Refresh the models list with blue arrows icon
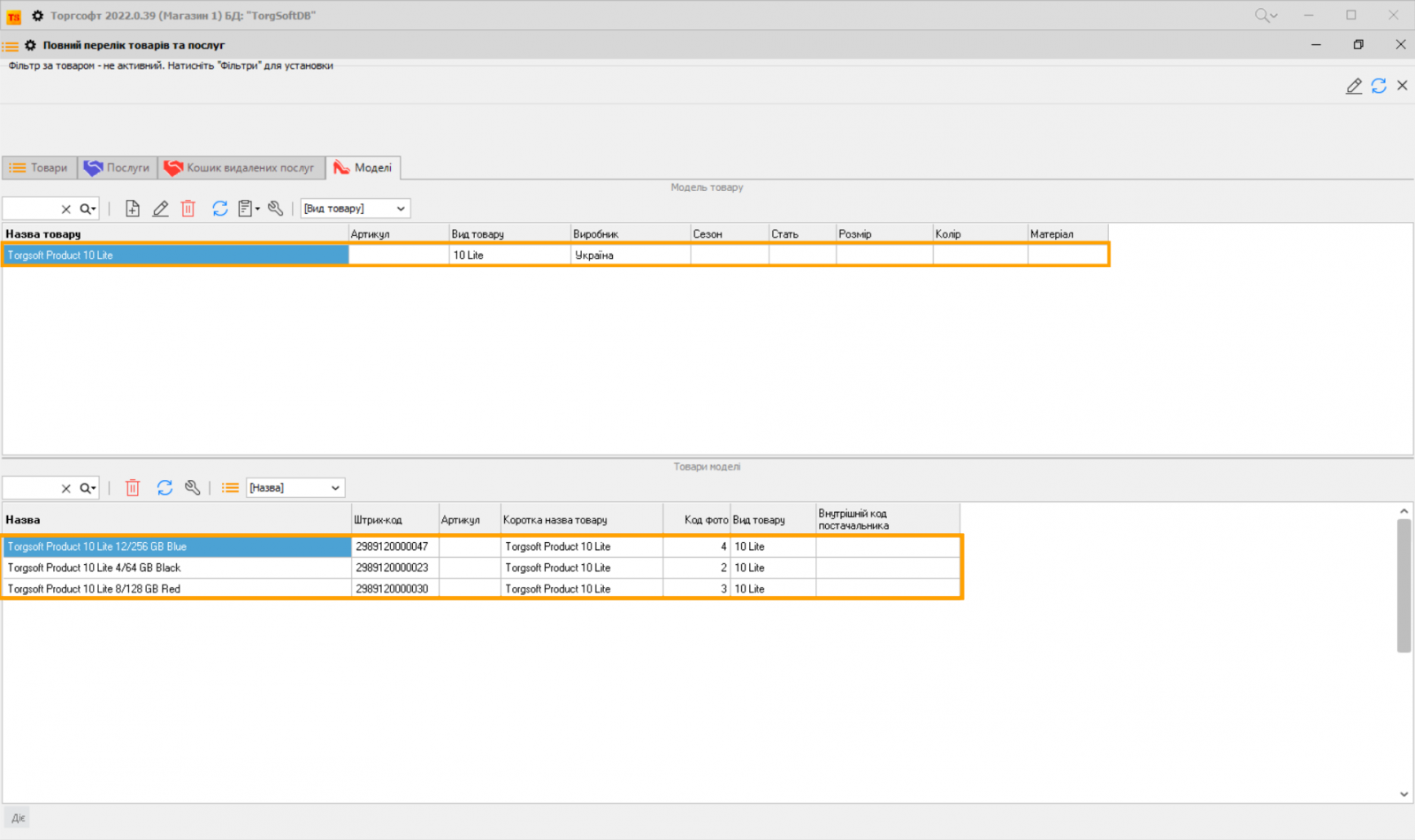The width and height of the screenshot is (1415, 840). [219, 209]
